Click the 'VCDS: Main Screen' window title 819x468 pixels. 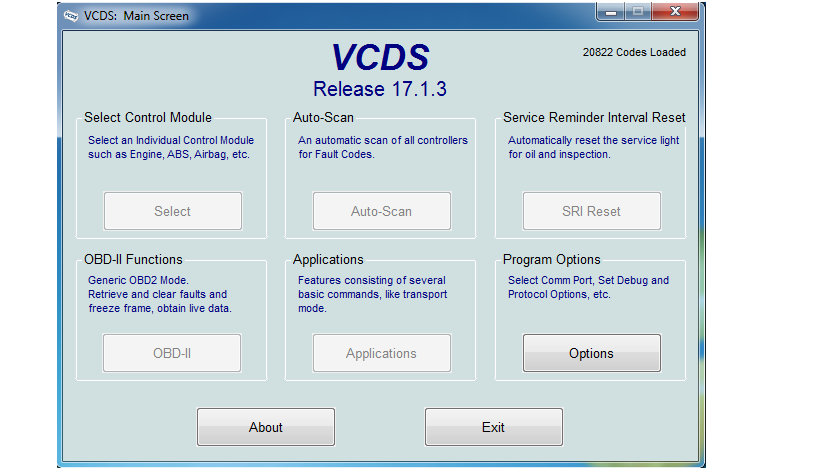(136, 16)
